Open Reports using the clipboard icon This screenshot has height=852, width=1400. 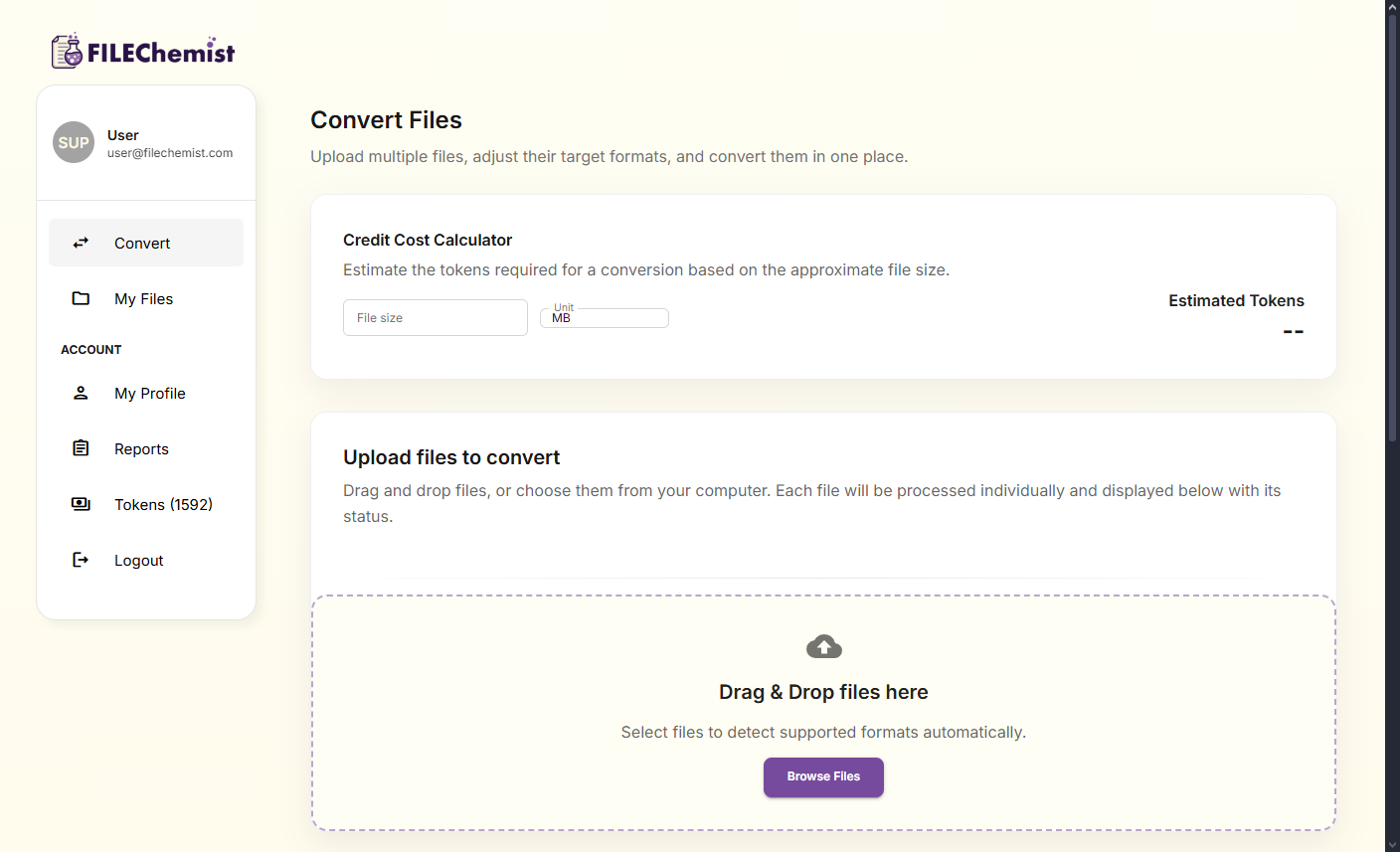(x=81, y=448)
